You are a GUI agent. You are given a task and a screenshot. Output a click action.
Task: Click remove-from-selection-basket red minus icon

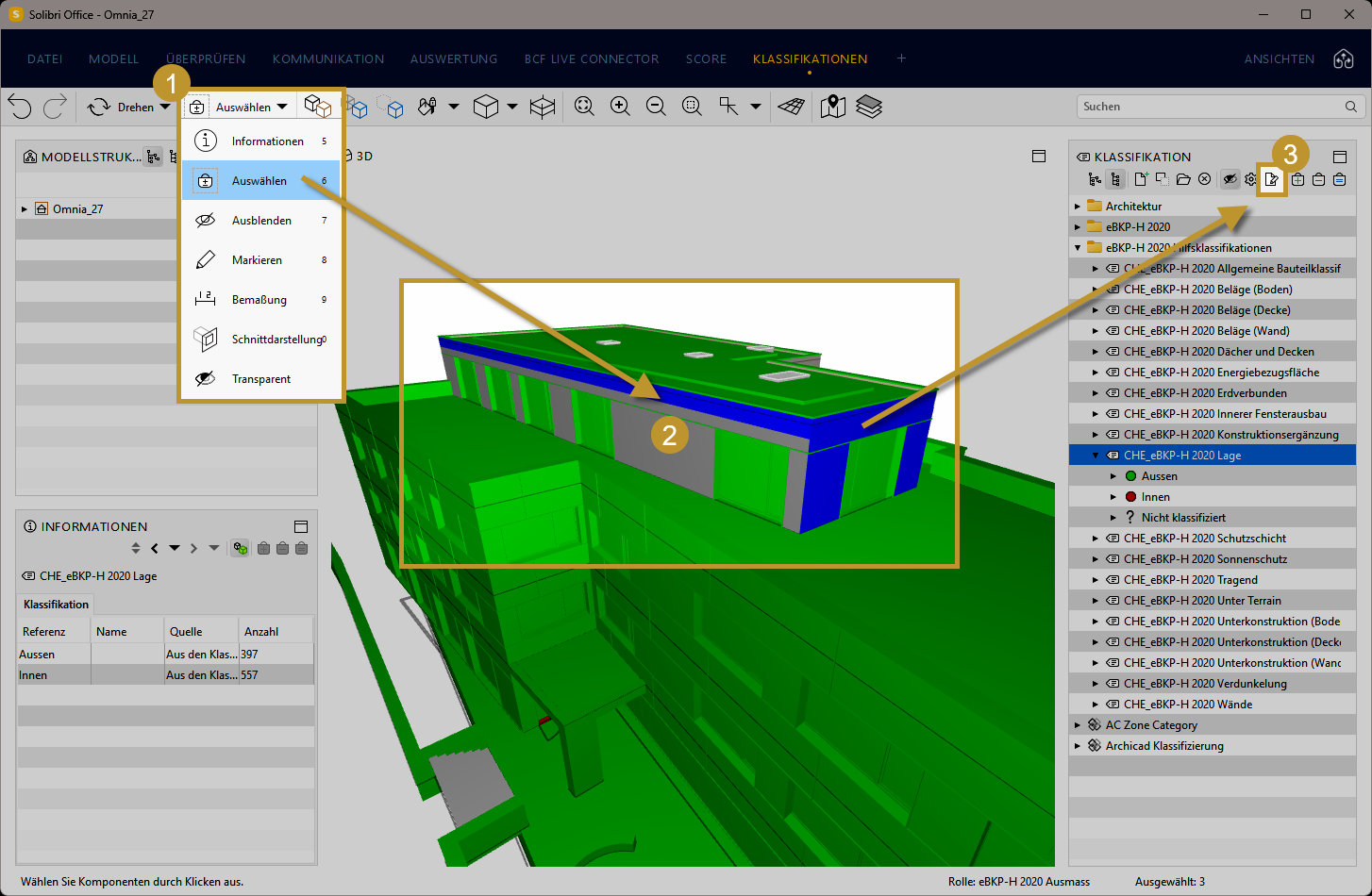coord(1319,179)
